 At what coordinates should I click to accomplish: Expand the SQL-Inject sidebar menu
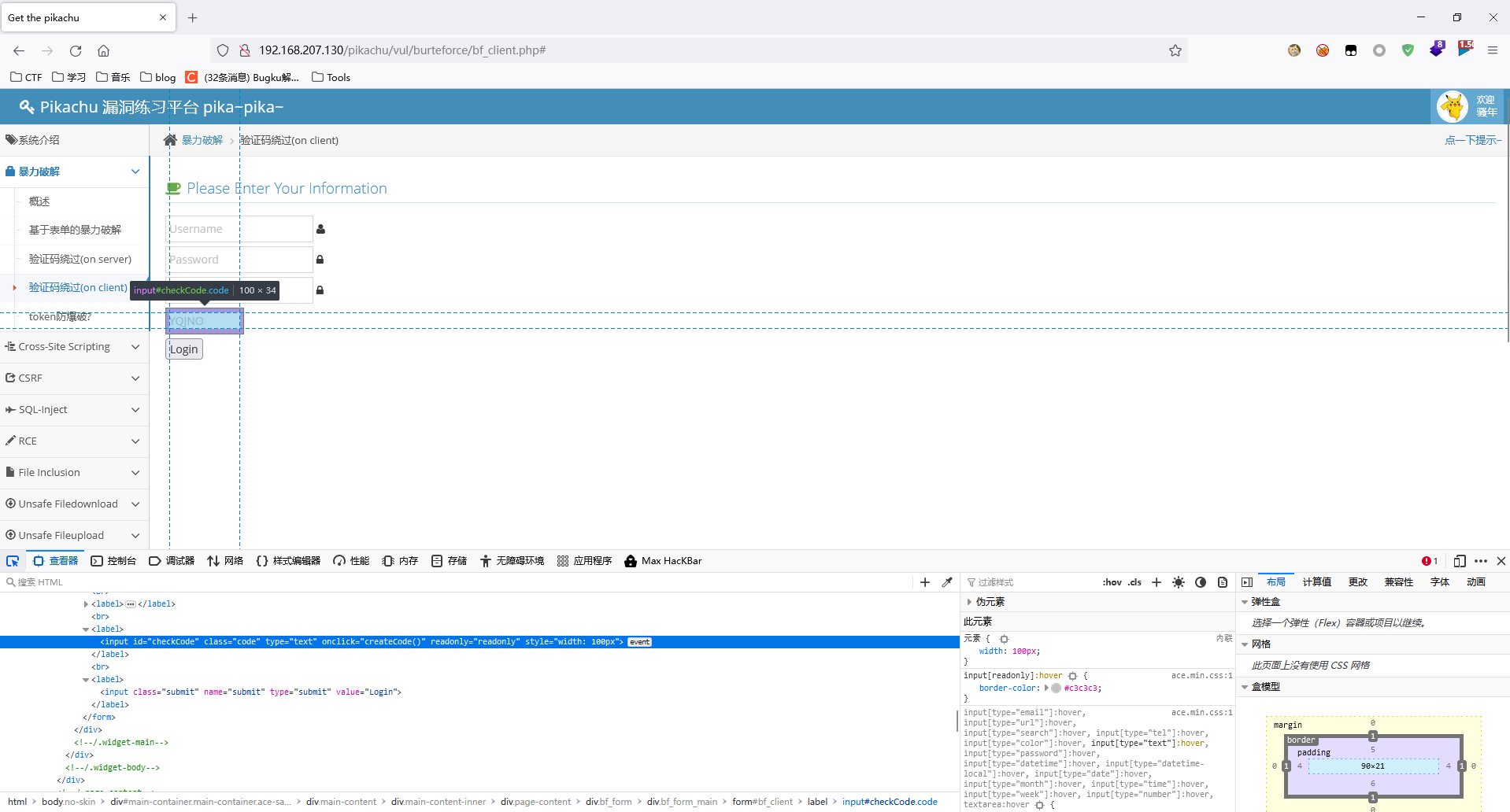pos(74,410)
